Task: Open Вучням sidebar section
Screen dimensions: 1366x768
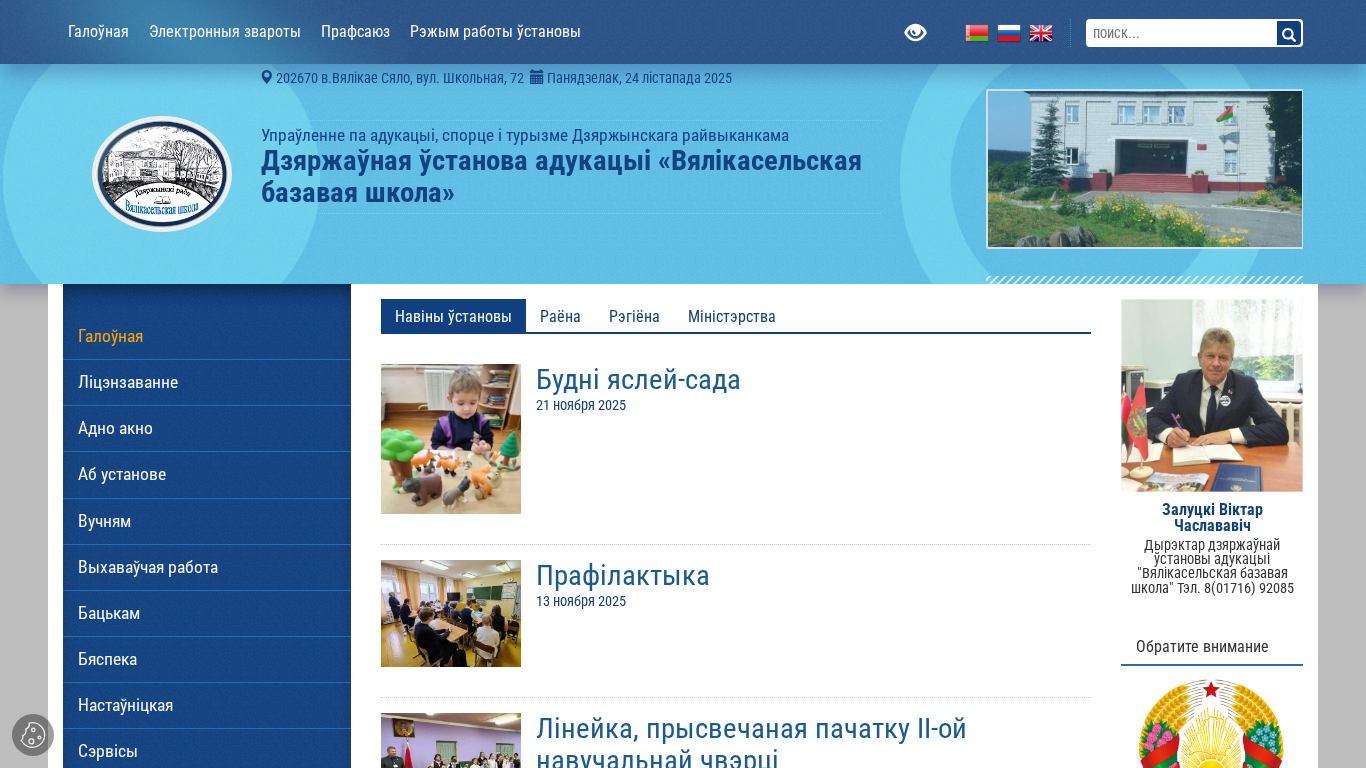Action: click(x=207, y=521)
